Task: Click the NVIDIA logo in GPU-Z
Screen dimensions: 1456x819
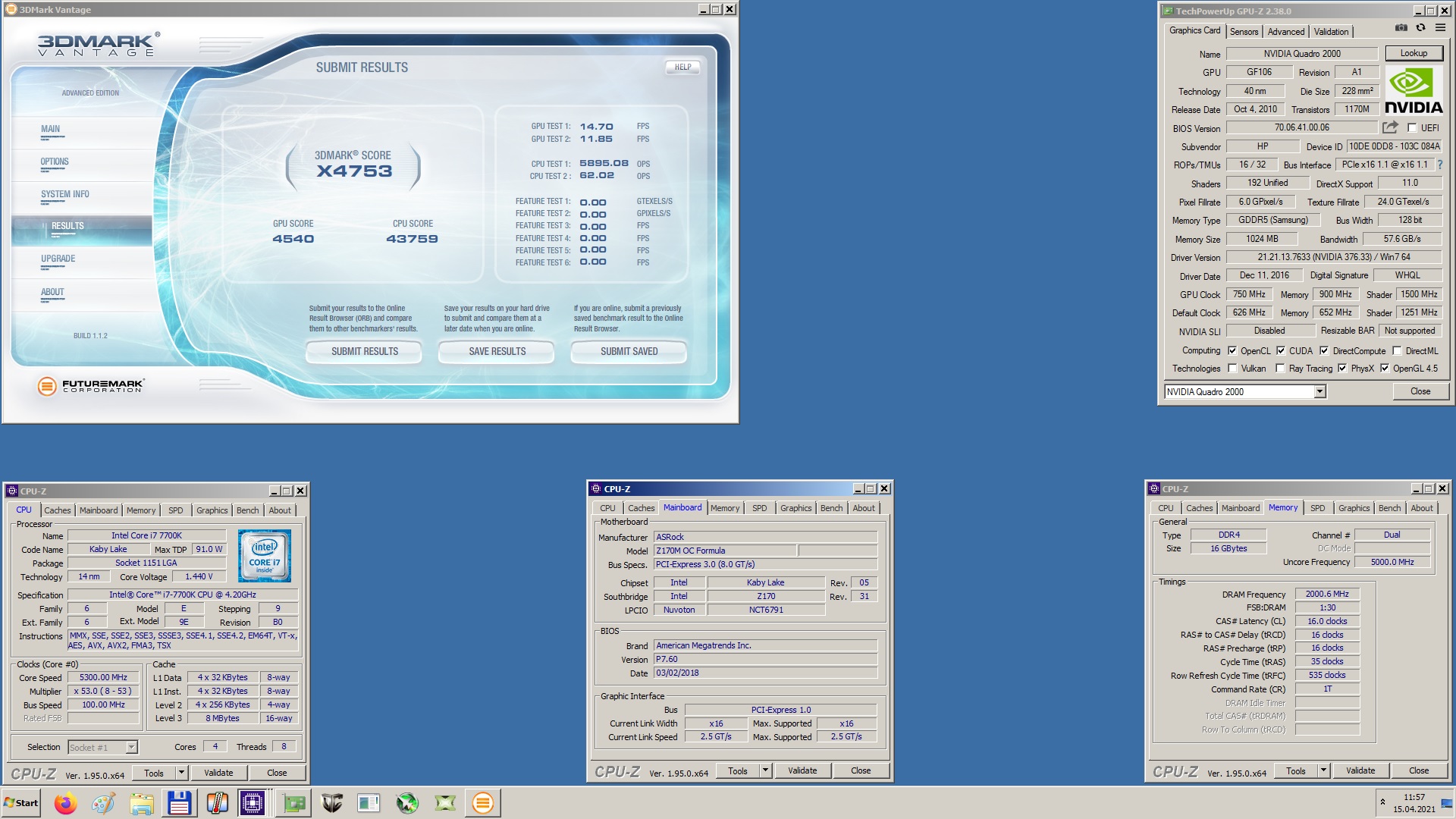Action: click(x=1414, y=90)
